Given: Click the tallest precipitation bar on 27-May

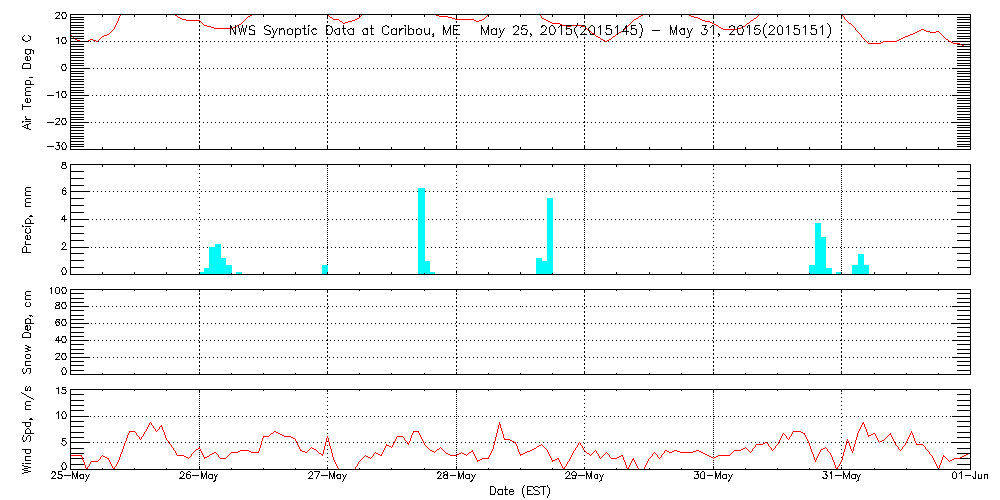Looking at the screenshot, I should (421, 230).
